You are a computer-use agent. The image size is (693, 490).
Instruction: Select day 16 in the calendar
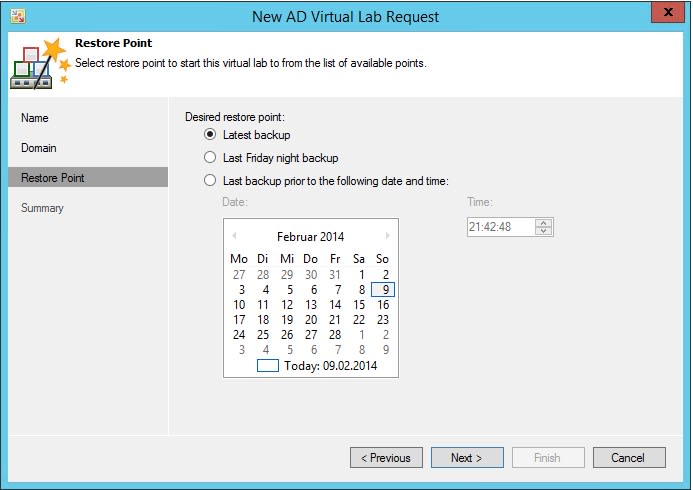(x=383, y=305)
